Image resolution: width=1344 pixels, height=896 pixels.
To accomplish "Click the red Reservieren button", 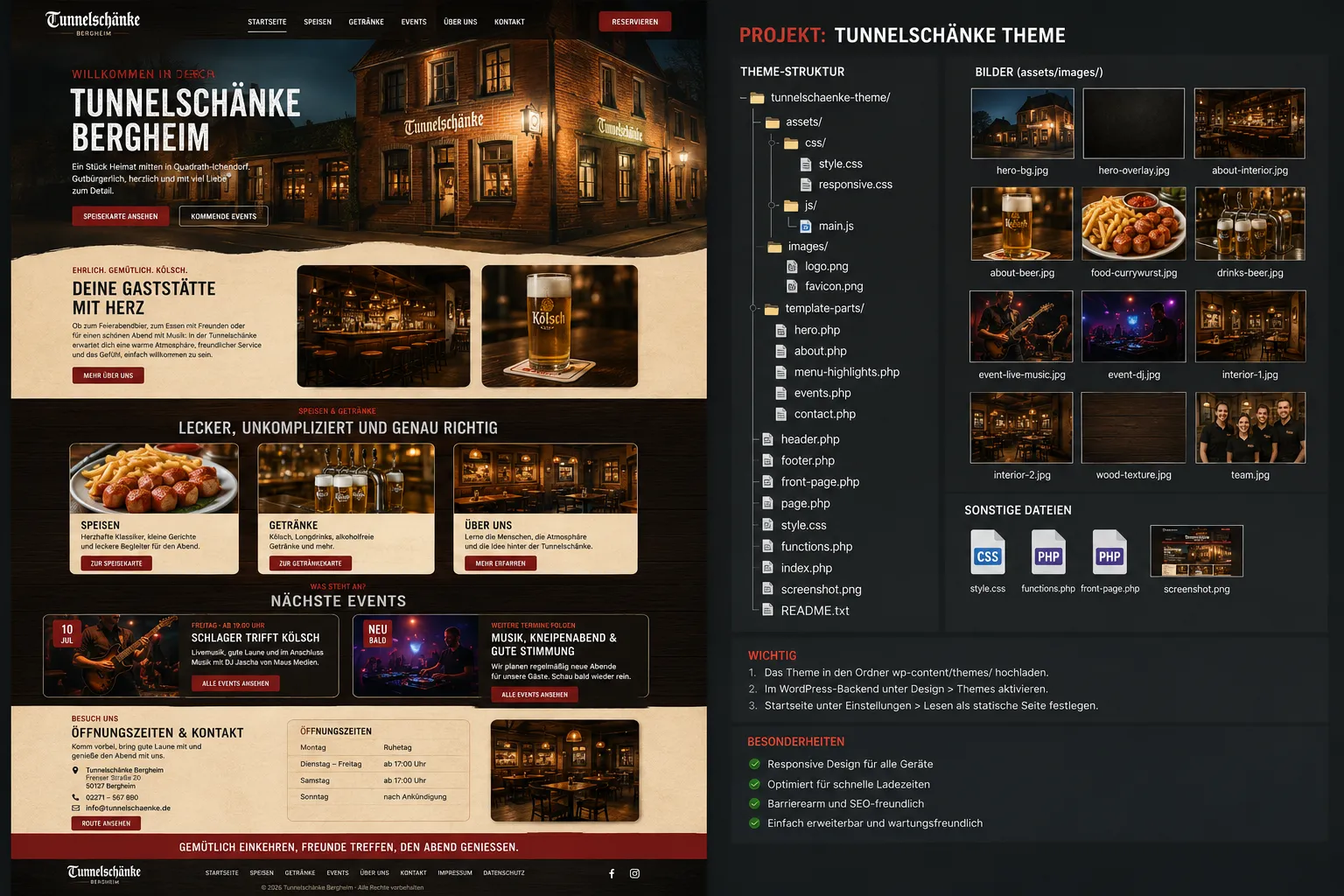I will 635,22.
